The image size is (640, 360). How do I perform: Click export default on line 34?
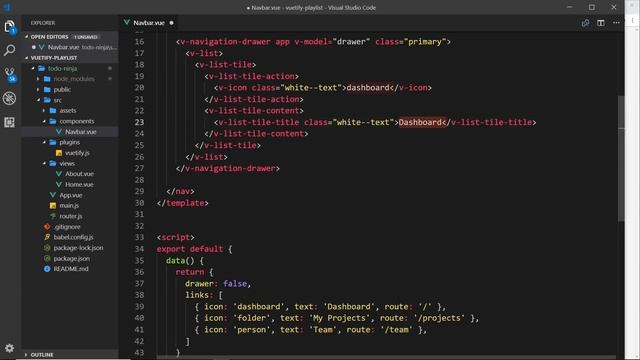tap(190, 249)
